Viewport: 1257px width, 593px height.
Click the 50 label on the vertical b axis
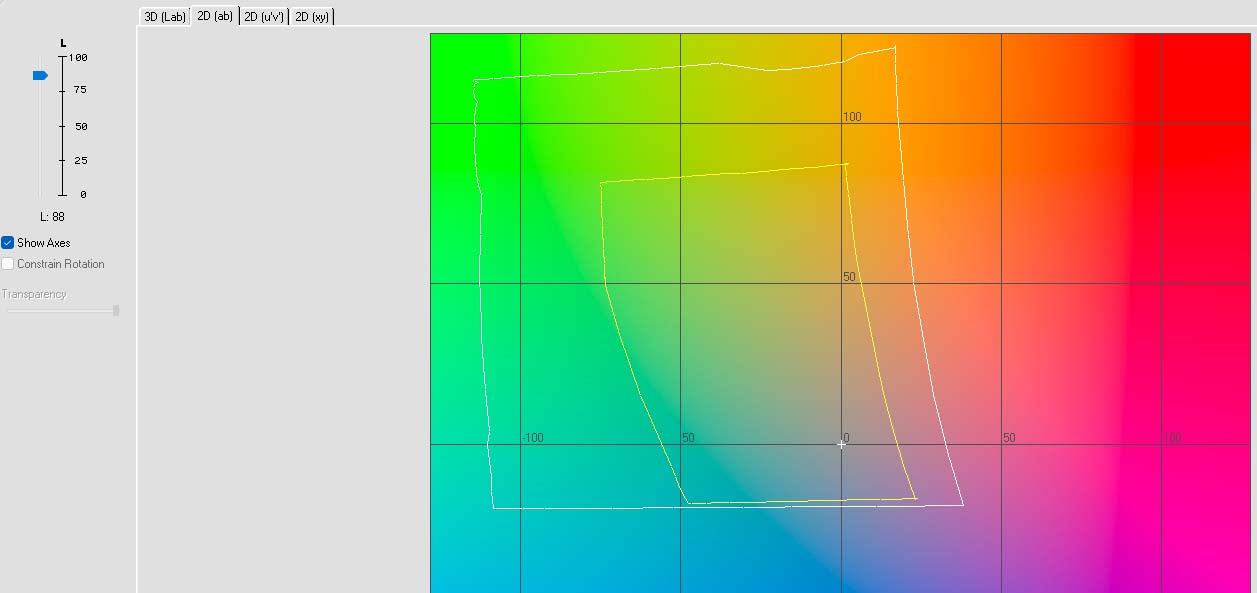pos(850,277)
